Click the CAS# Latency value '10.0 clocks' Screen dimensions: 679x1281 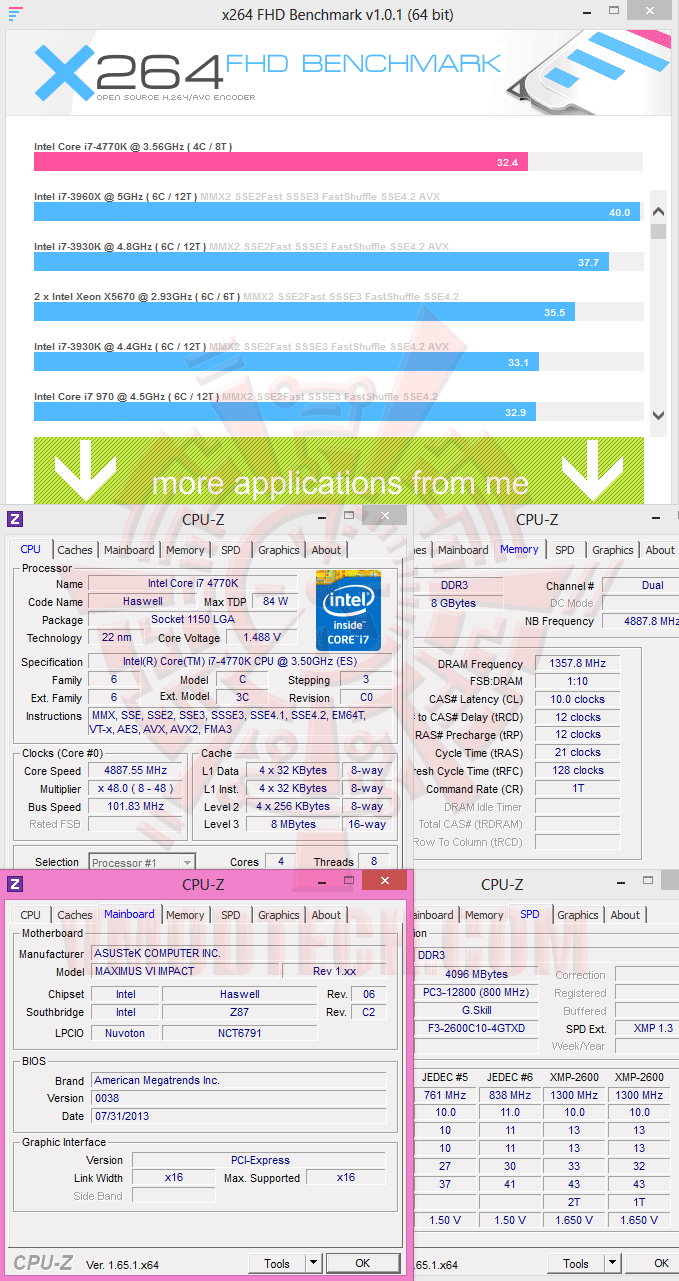coord(577,700)
